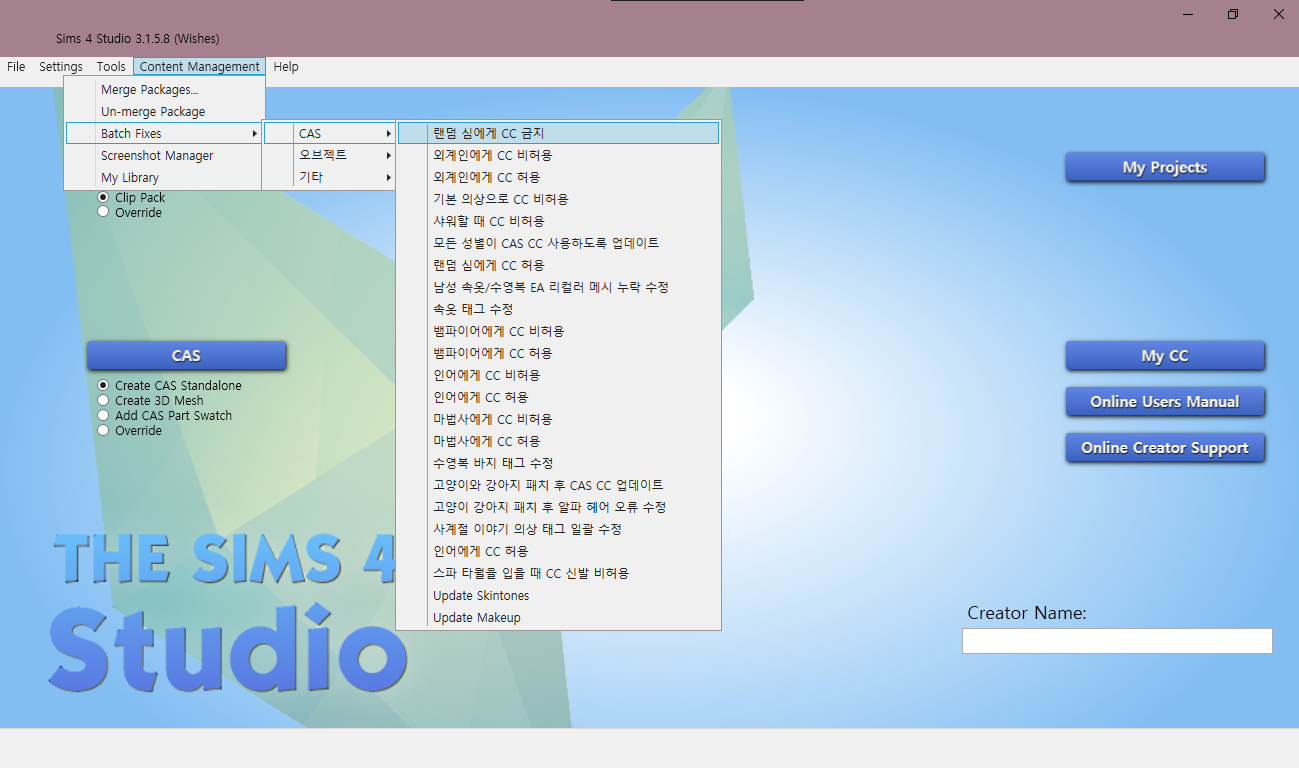The image size is (1299, 768).
Task: Open My CC
Action: point(1165,355)
